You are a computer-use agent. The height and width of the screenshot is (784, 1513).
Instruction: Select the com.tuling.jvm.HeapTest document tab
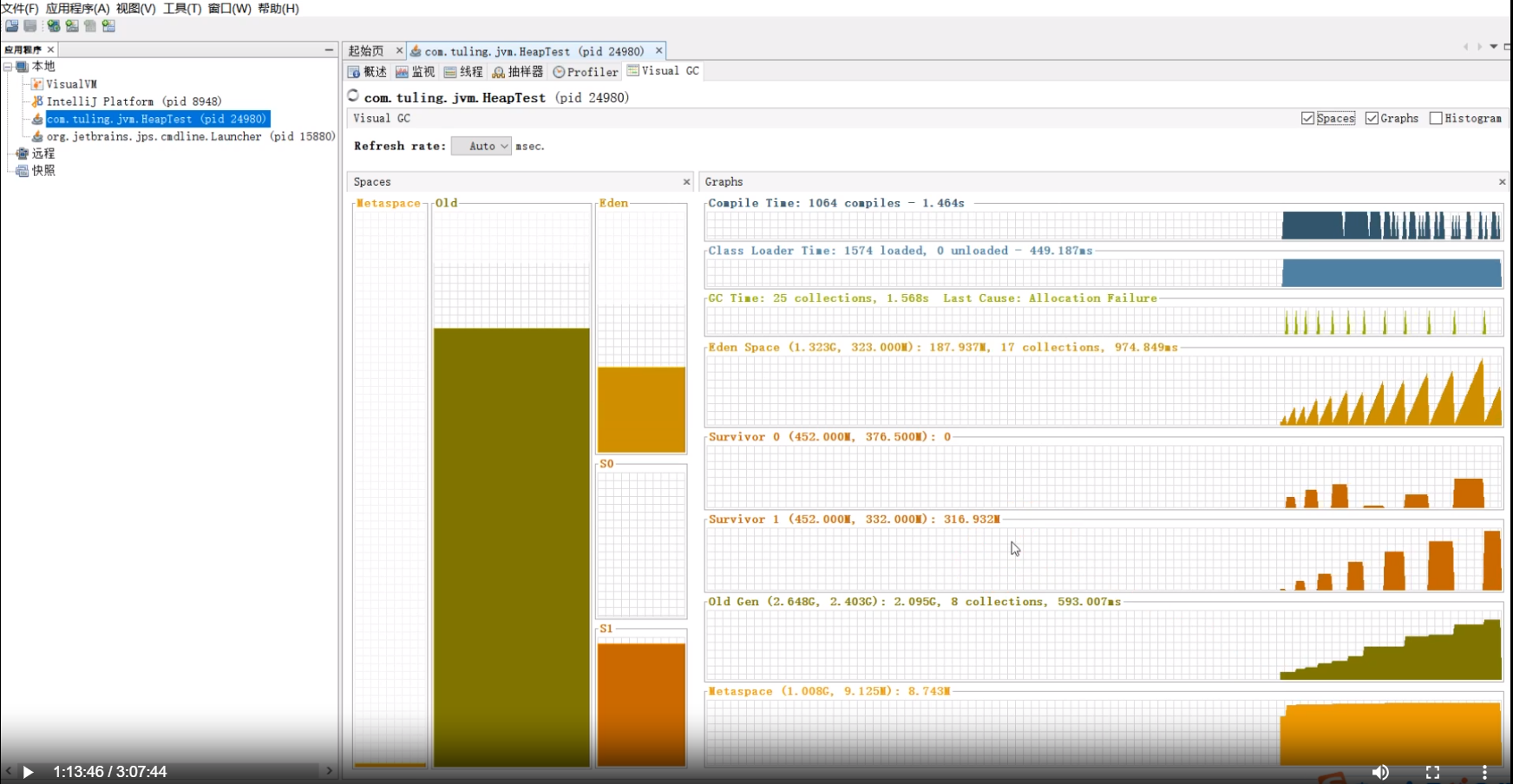534,51
